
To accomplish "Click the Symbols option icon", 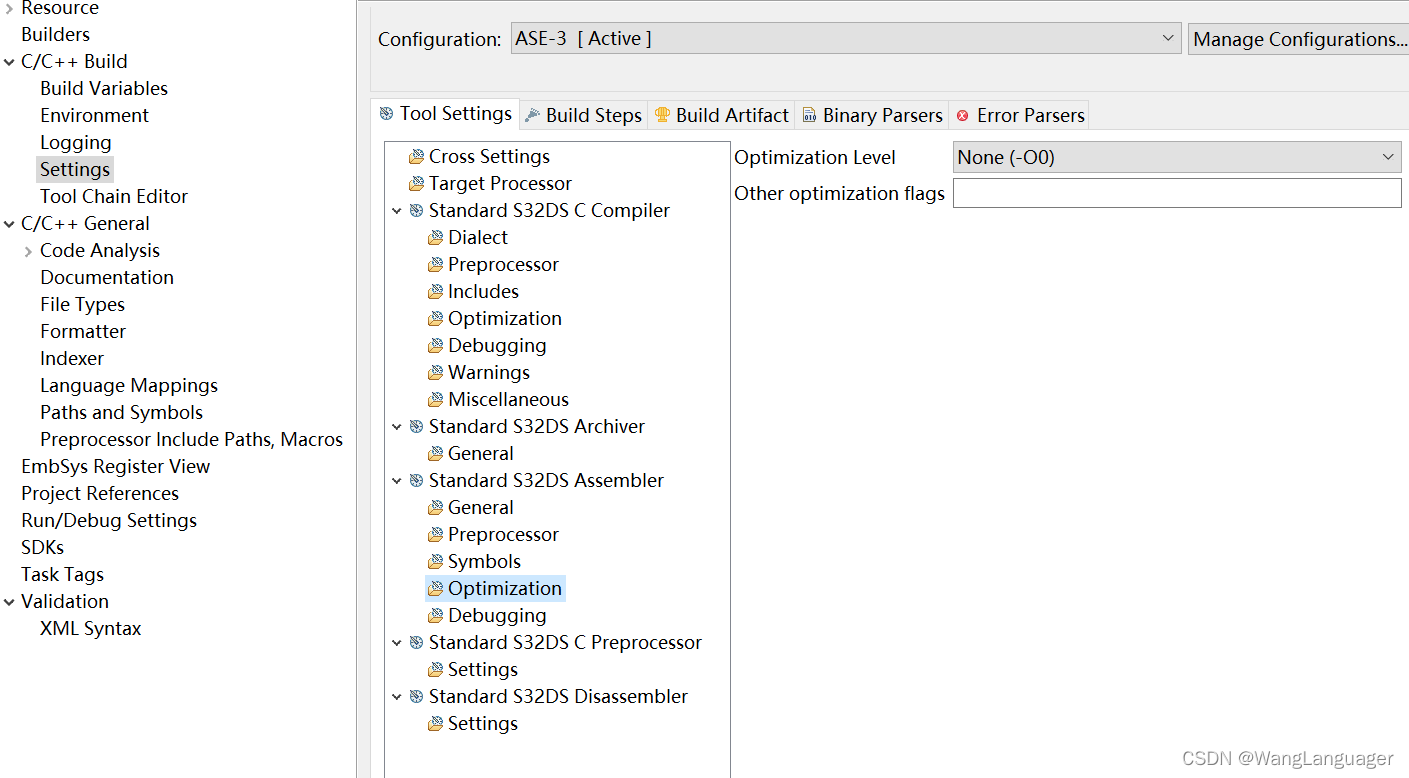I will pyautogui.click(x=435, y=562).
